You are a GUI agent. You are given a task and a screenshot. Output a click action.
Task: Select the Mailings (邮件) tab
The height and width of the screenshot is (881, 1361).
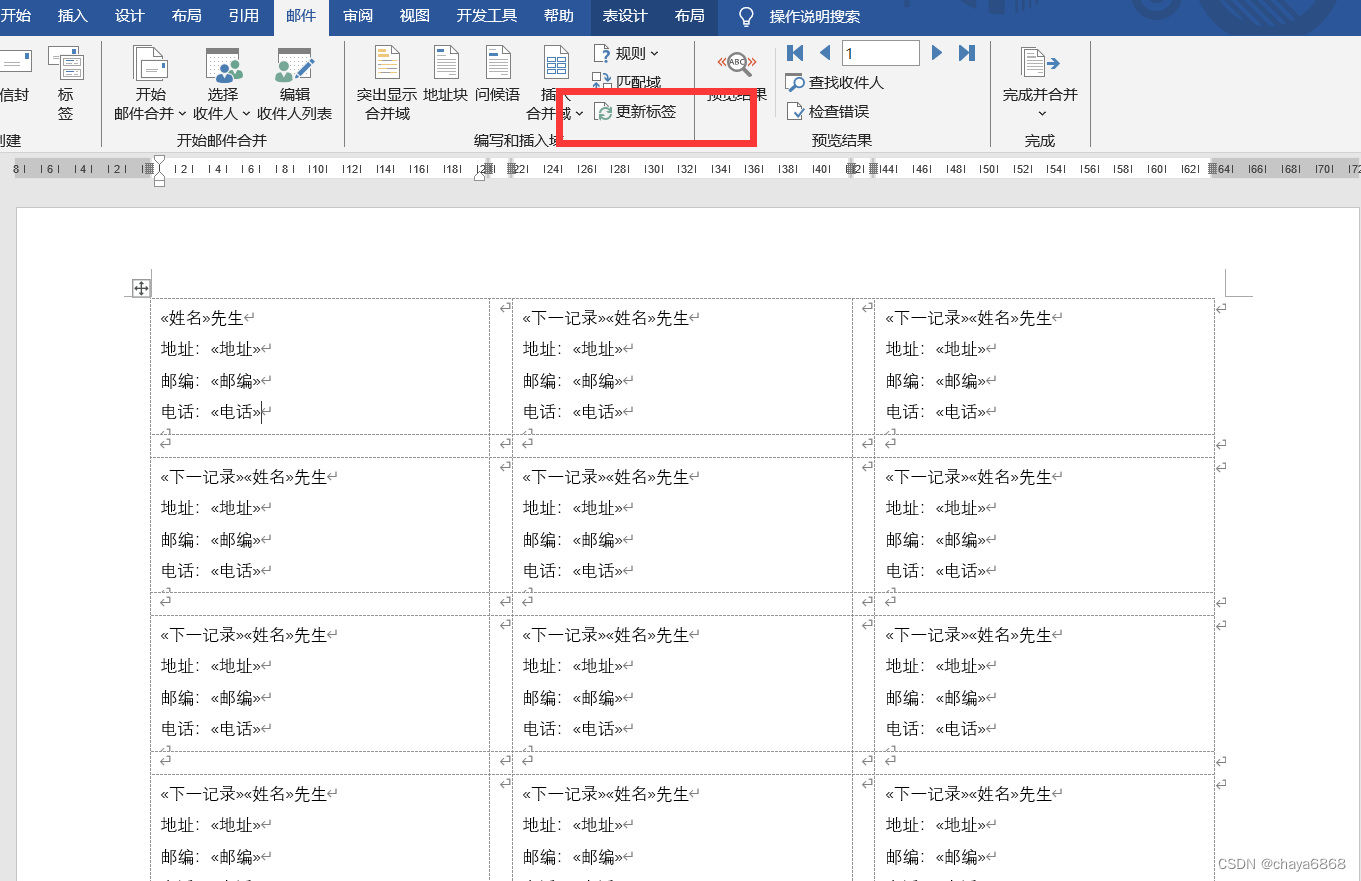tap(301, 16)
